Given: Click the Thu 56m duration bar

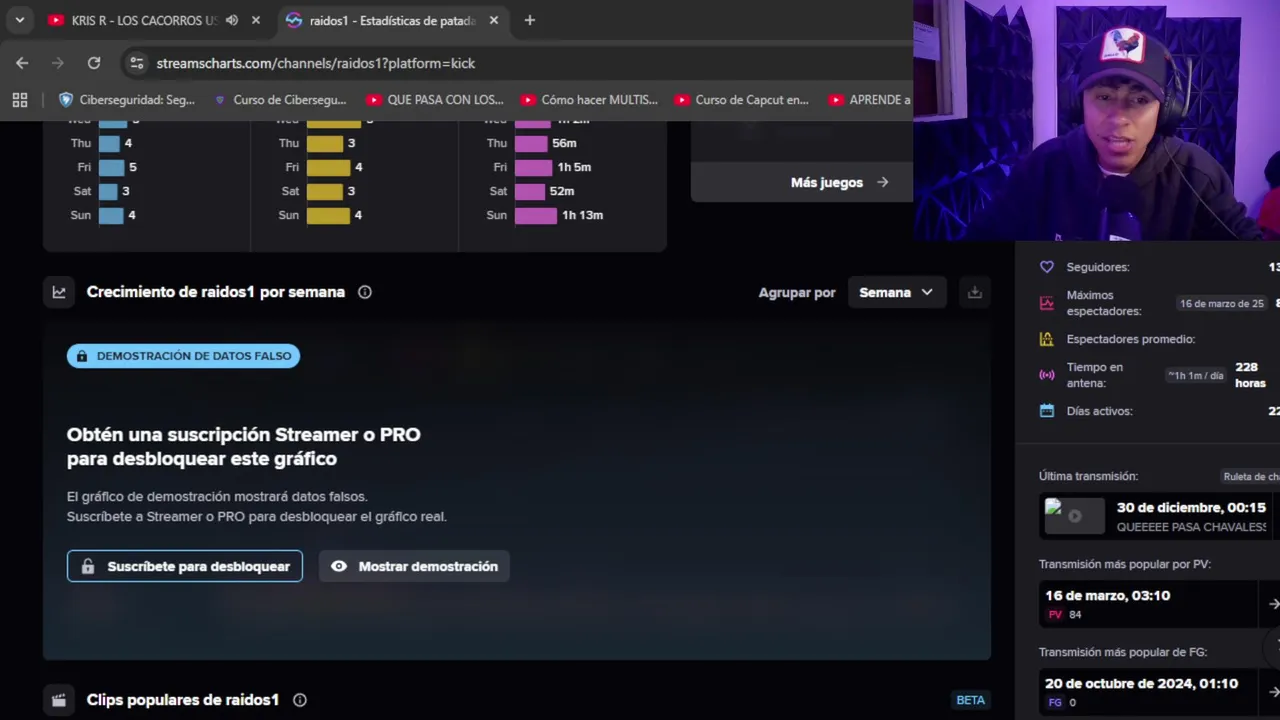Looking at the screenshot, I should tap(531, 143).
